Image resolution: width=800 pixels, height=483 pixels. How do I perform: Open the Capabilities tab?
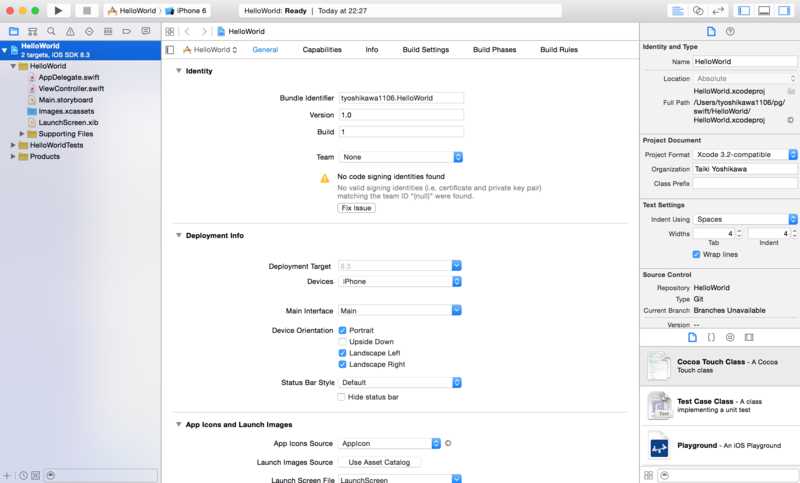tap(322, 50)
